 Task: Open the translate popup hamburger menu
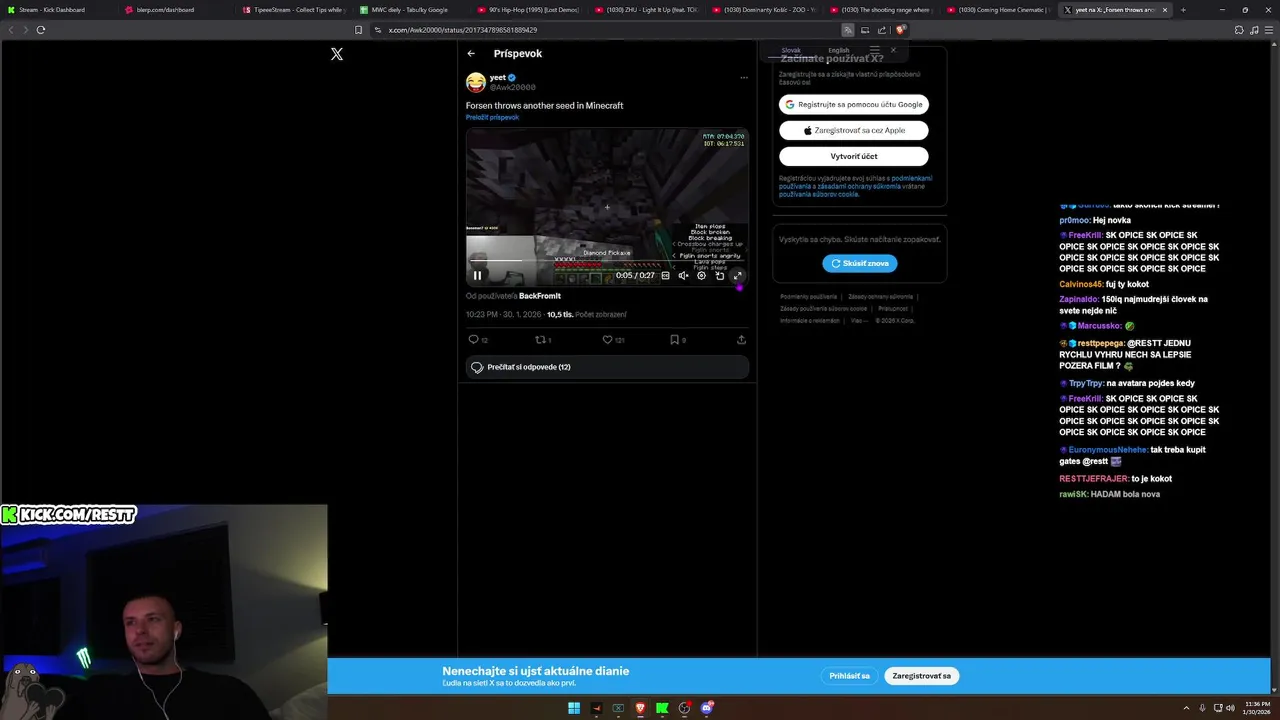click(874, 50)
